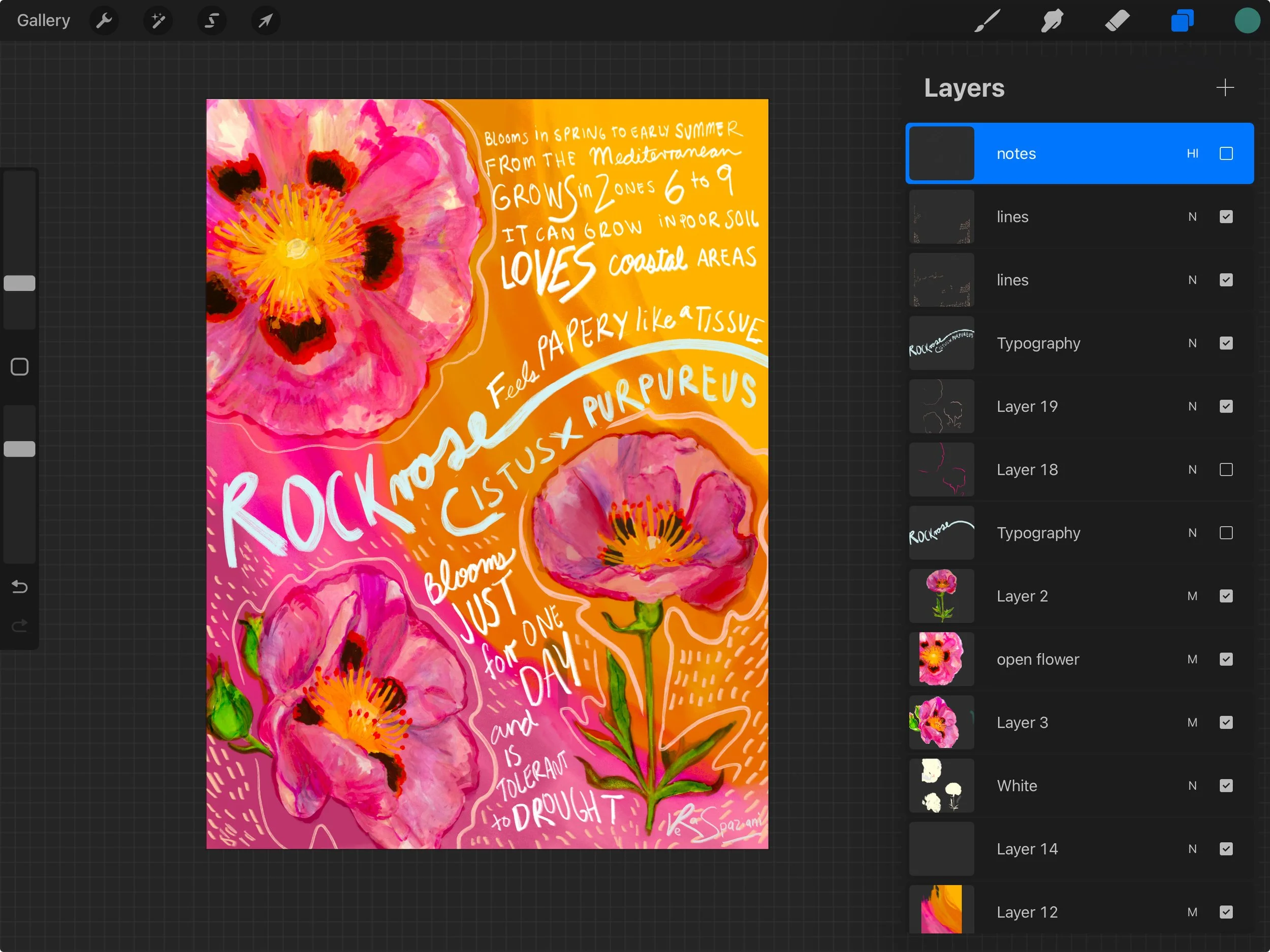Select the Eraser tool

[1117, 21]
